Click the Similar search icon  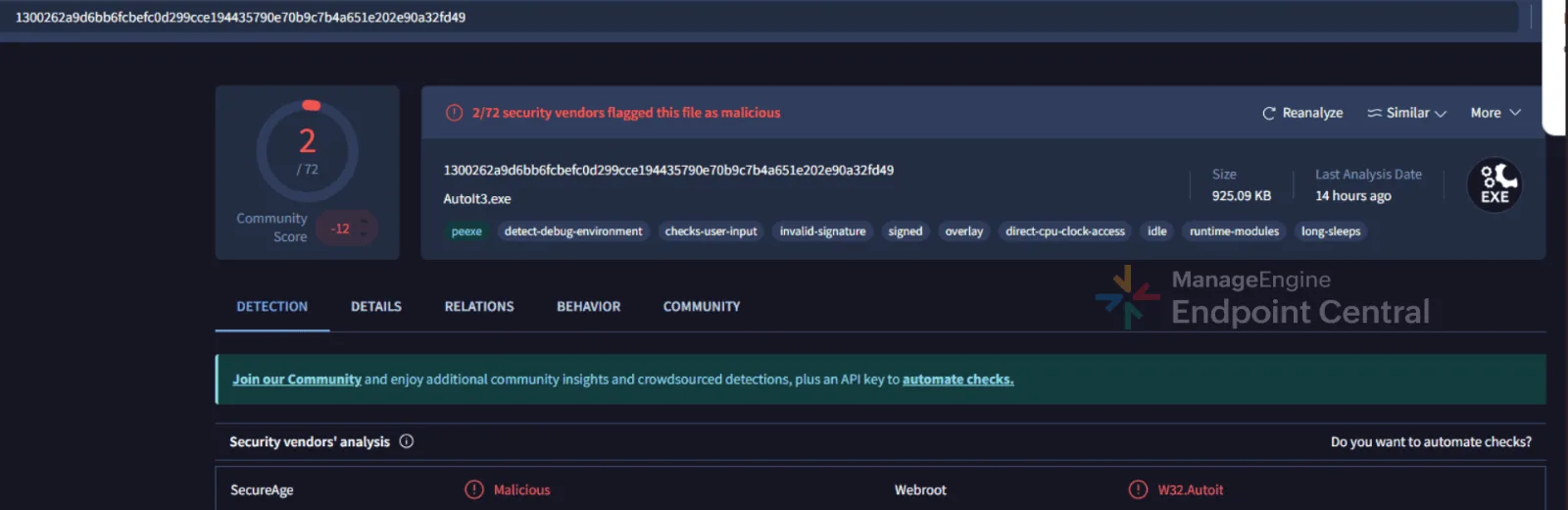click(1375, 113)
